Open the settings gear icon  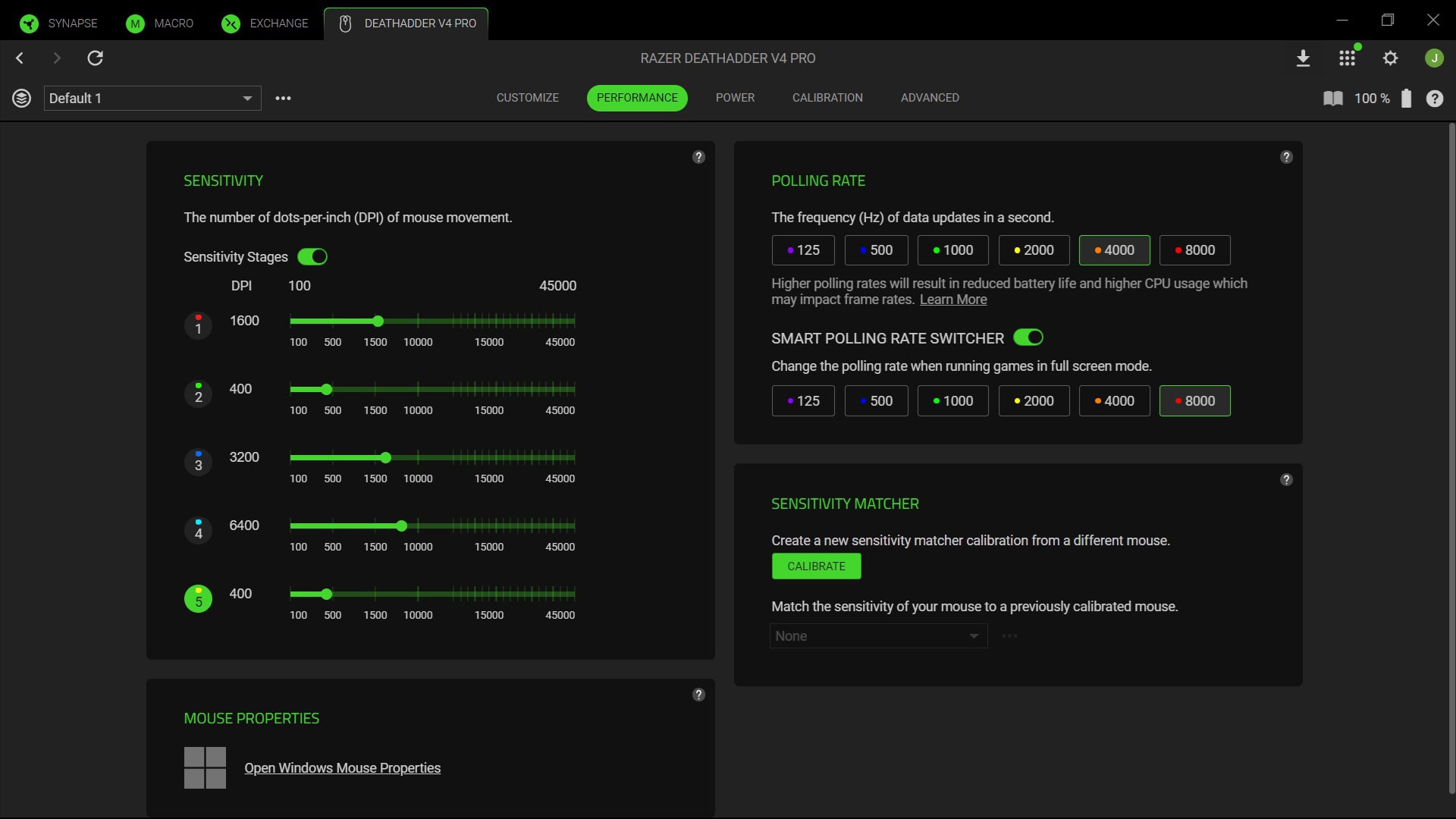pyautogui.click(x=1390, y=58)
